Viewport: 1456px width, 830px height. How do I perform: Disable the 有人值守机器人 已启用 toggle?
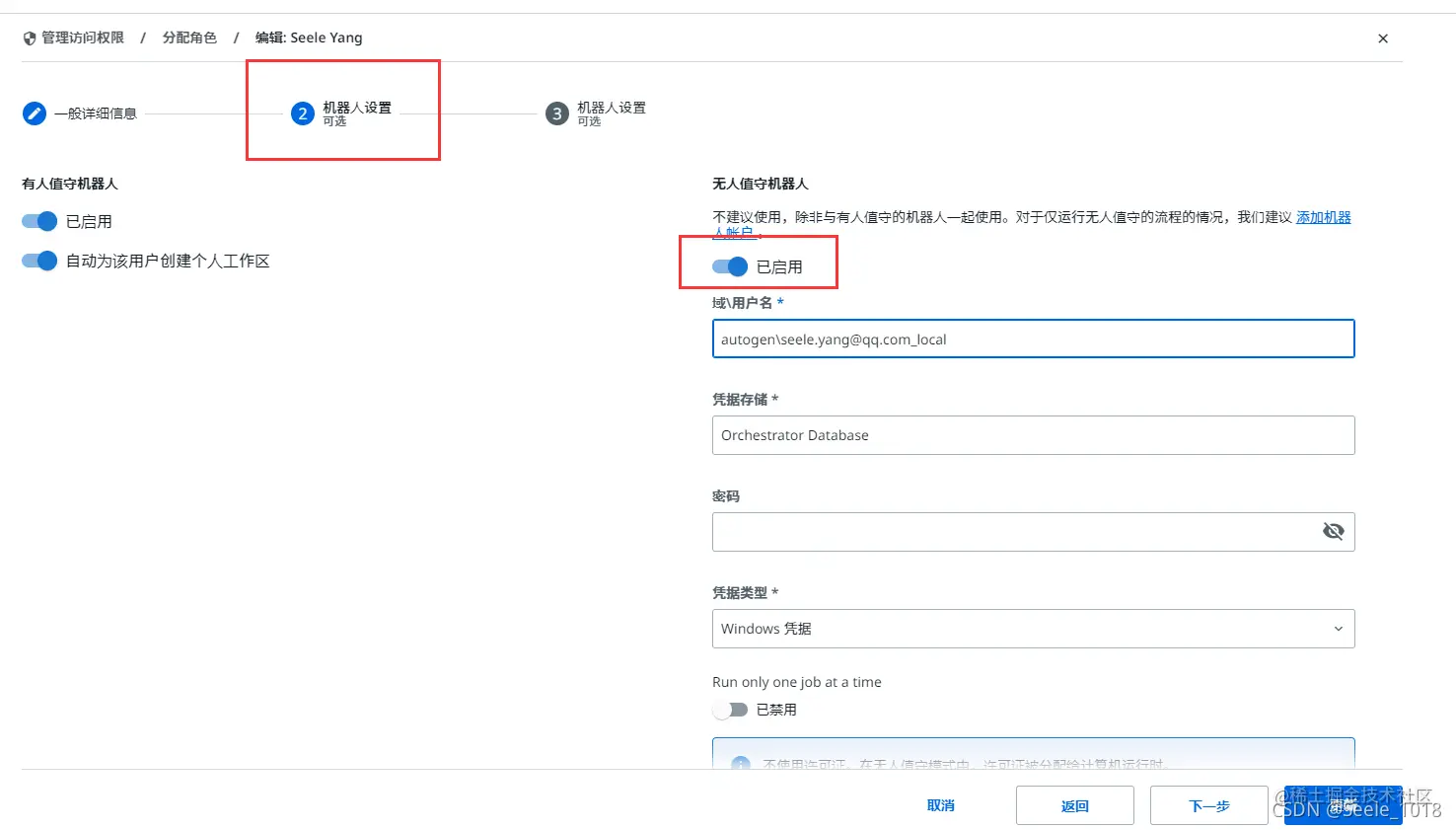37,221
